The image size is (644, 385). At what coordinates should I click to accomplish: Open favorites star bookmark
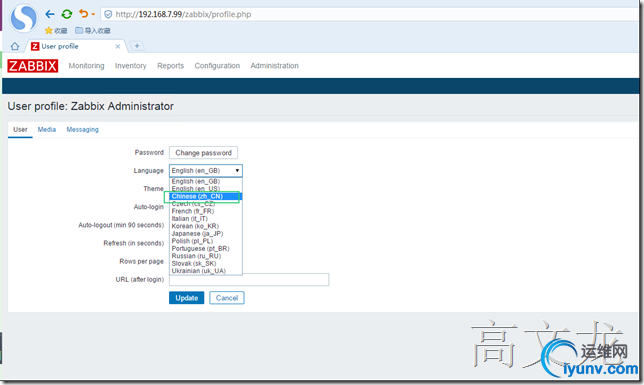[x=55, y=31]
